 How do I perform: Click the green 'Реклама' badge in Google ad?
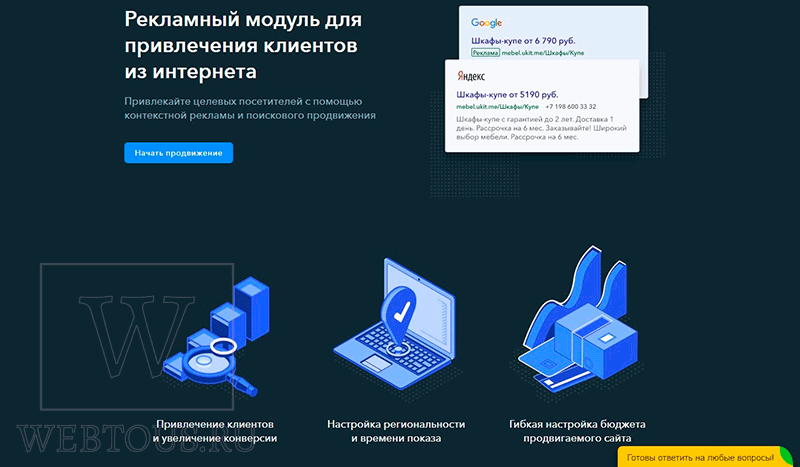(x=485, y=53)
